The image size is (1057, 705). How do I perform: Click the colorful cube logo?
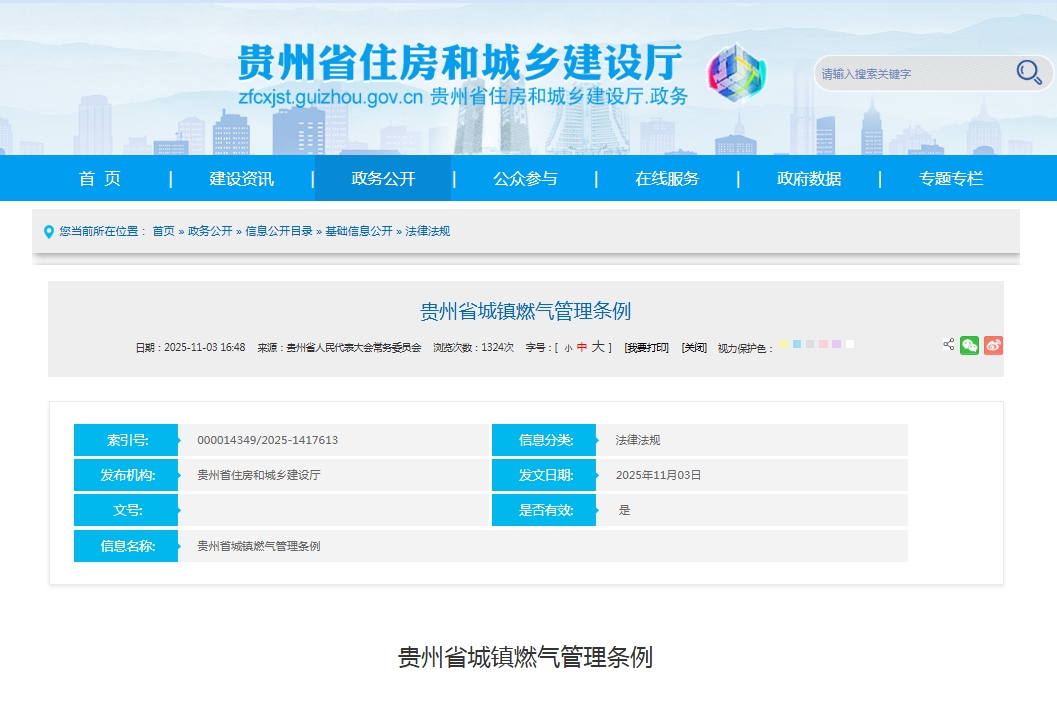[x=736, y=74]
